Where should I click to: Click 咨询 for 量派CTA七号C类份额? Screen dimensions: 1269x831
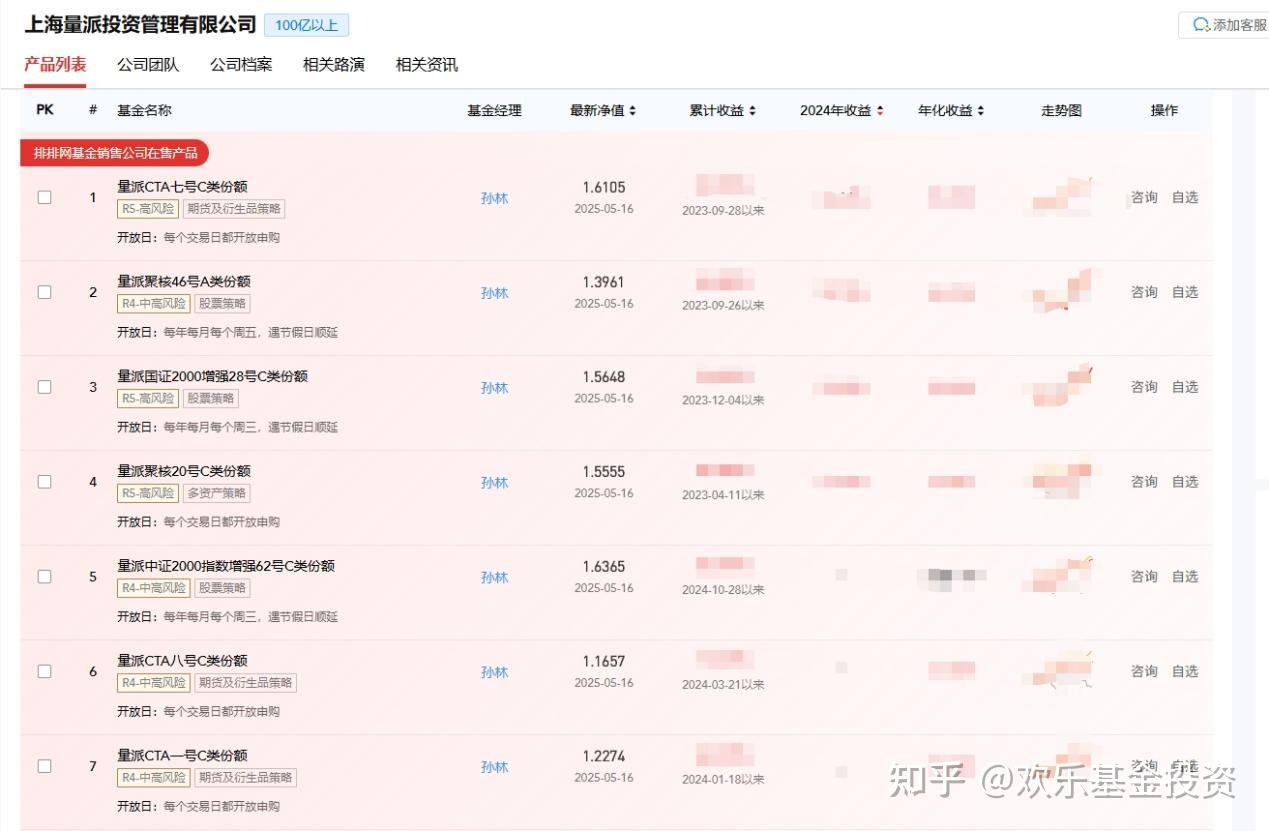pyautogui.click(x=1143, y=197)
